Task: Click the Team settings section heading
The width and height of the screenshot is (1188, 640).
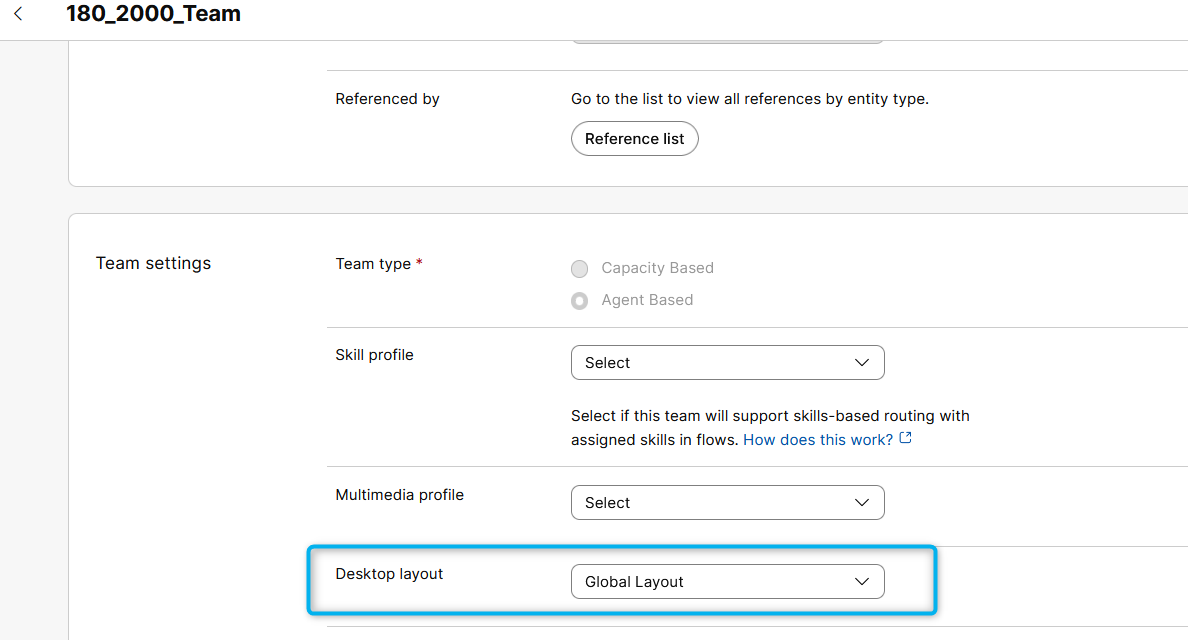Action: click(x=153, y=263)
